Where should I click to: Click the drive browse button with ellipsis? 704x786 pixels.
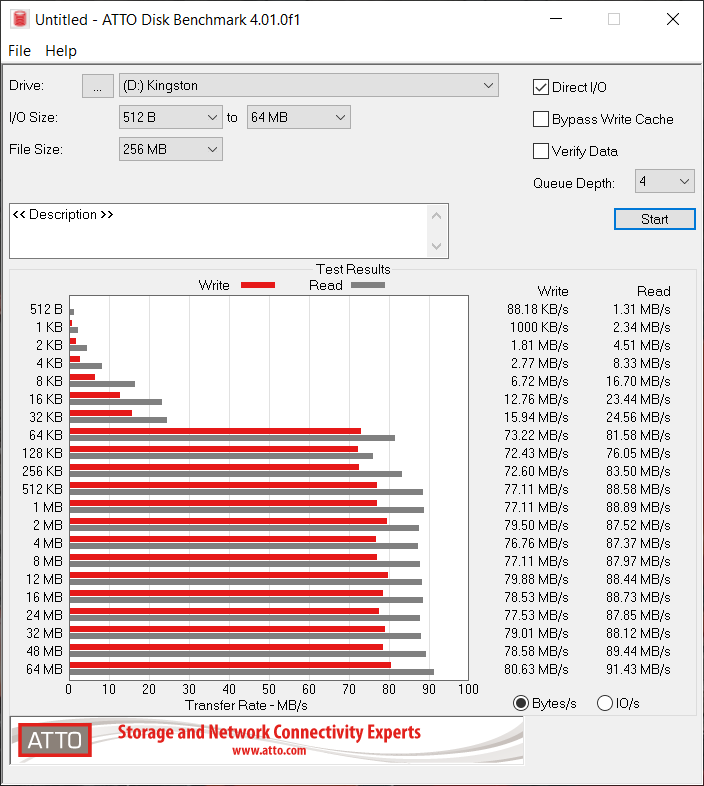(98, 86)
